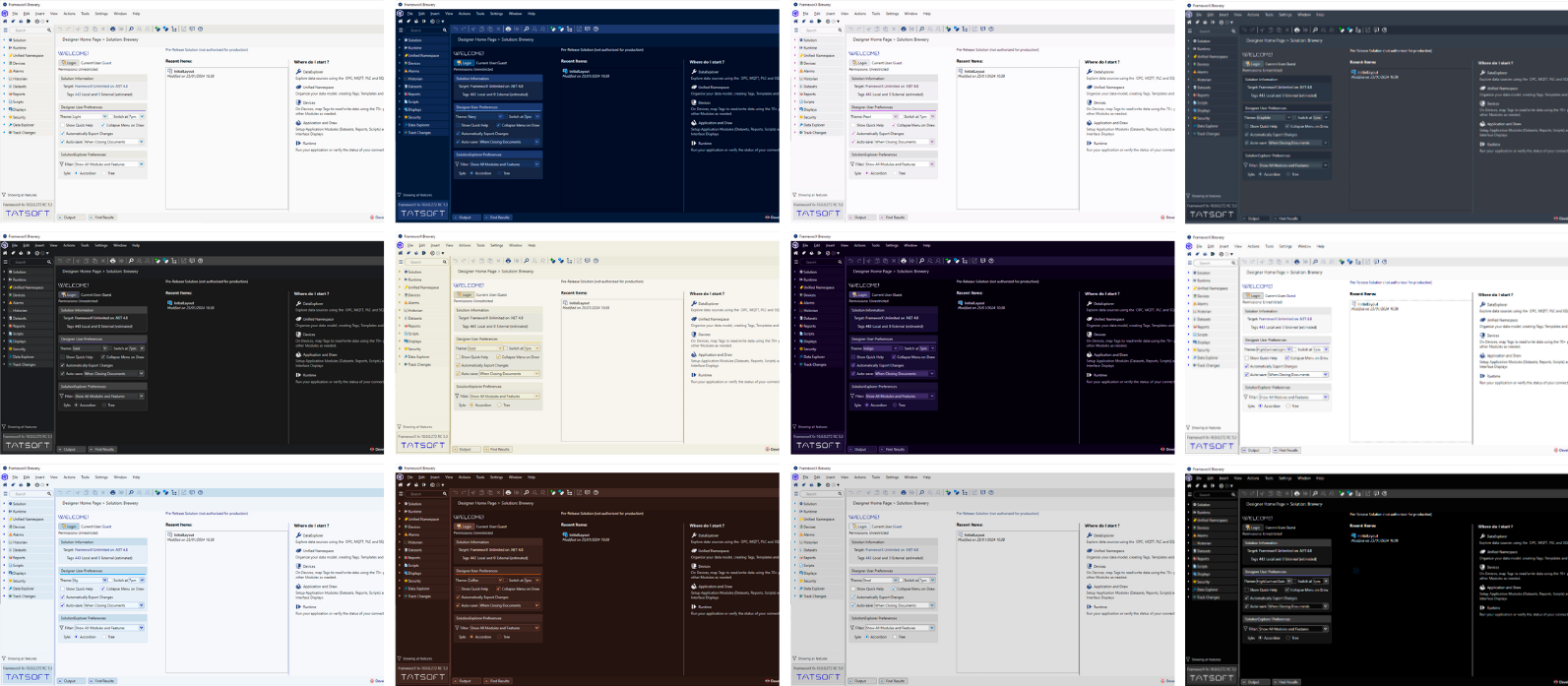Click the Data Explorer icon in Coffee theme sidebar
Image resolution: width=1568 pixels, height=686 pixels.
pos(406,589)
